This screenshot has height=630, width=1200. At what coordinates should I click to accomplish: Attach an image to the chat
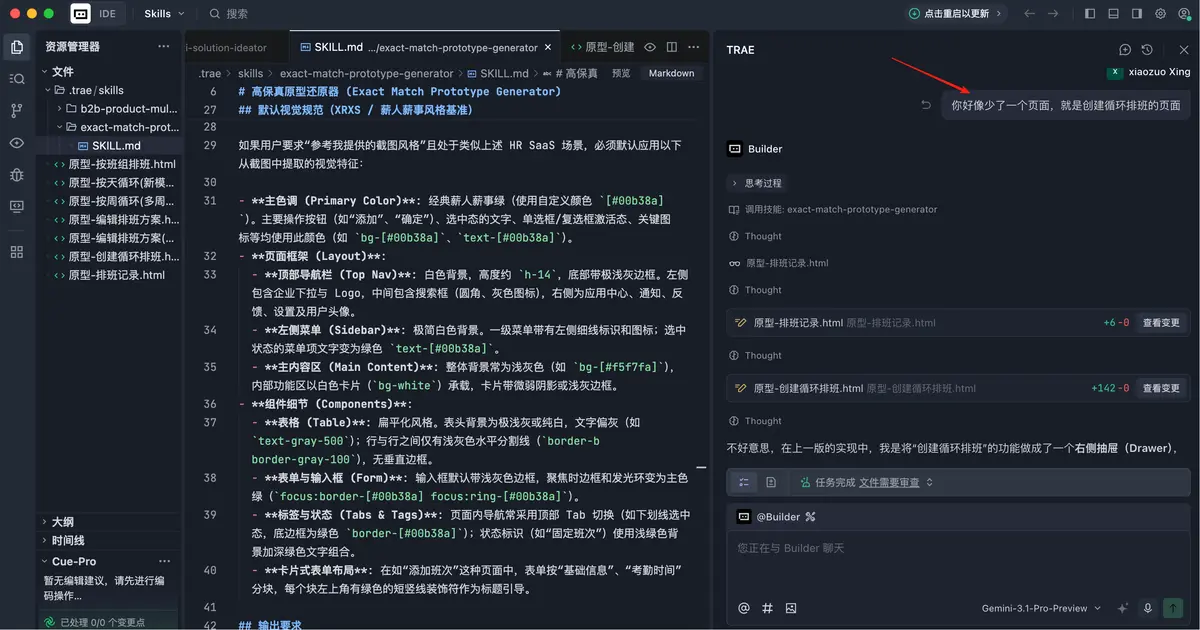pyautogui.click(x=791, y=607)
